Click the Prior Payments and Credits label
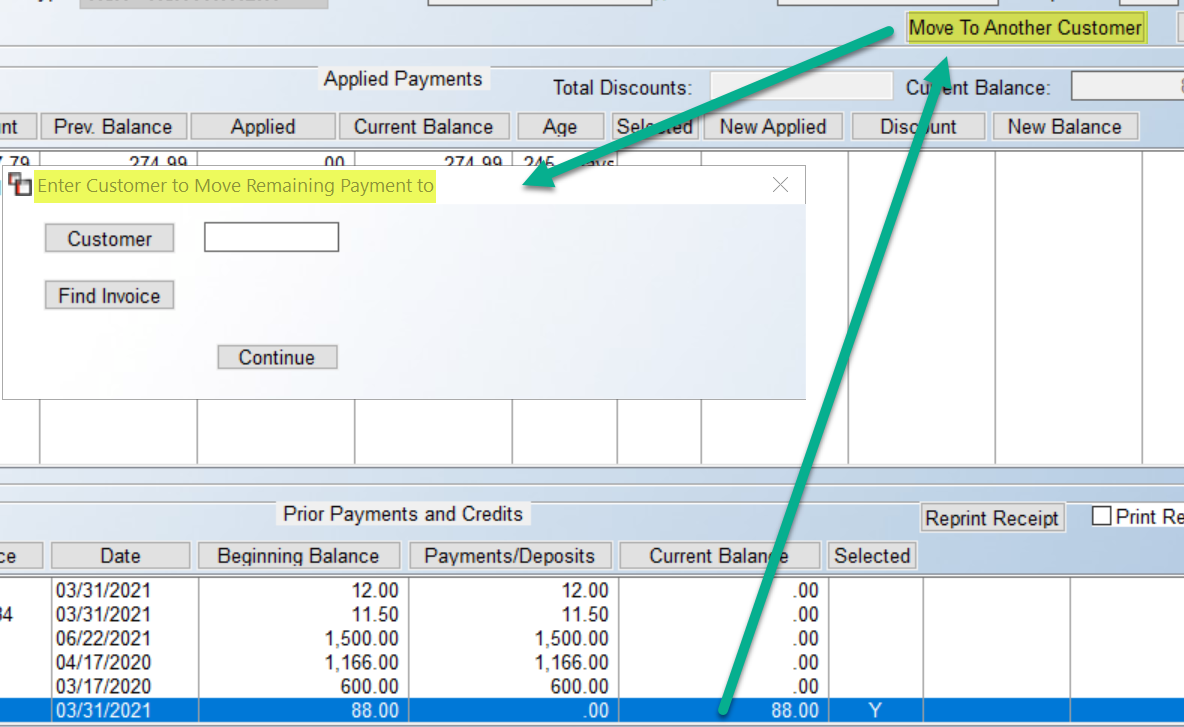Screen dimensions: 1184x727 click(403, 513)
